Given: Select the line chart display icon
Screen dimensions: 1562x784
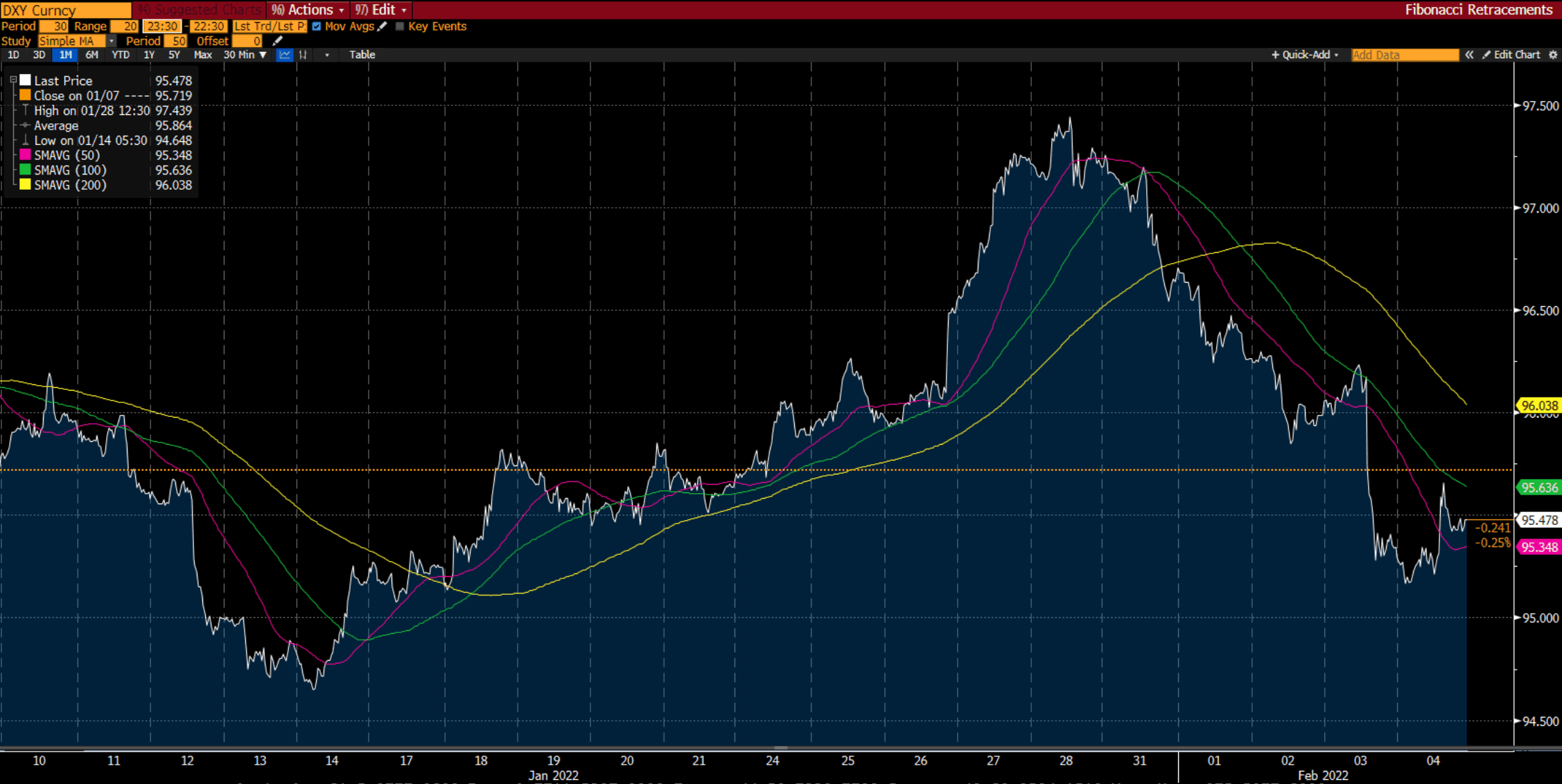Looking at the screenshot, I should pos(285,55).
